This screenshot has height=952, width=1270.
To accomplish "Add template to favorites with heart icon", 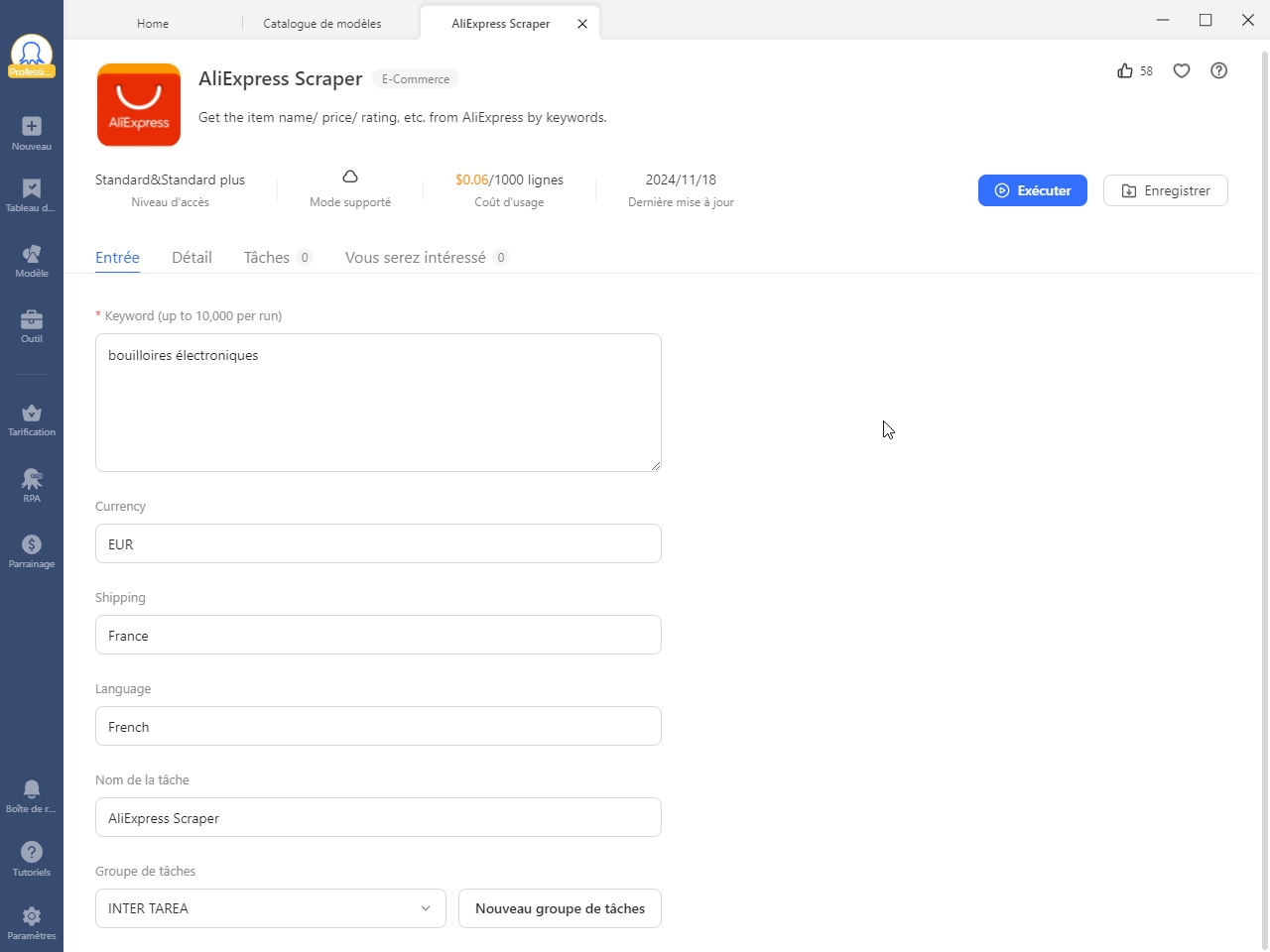I will [x=1182, y=70].
